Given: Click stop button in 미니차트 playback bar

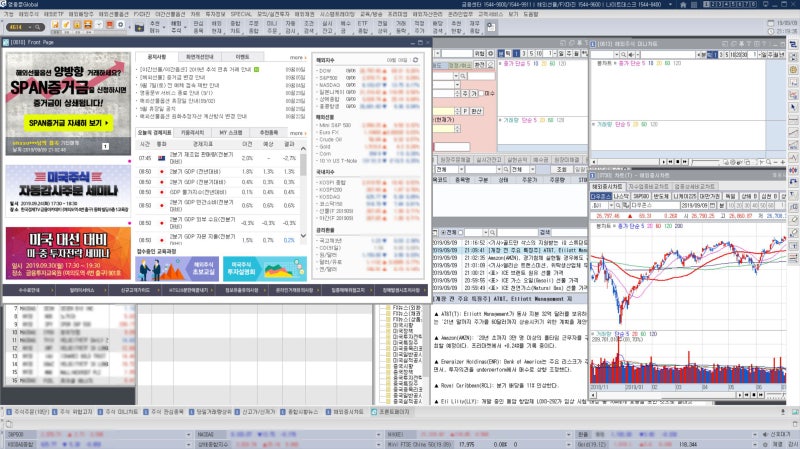Looking at the screenshot, I should 678,162.
